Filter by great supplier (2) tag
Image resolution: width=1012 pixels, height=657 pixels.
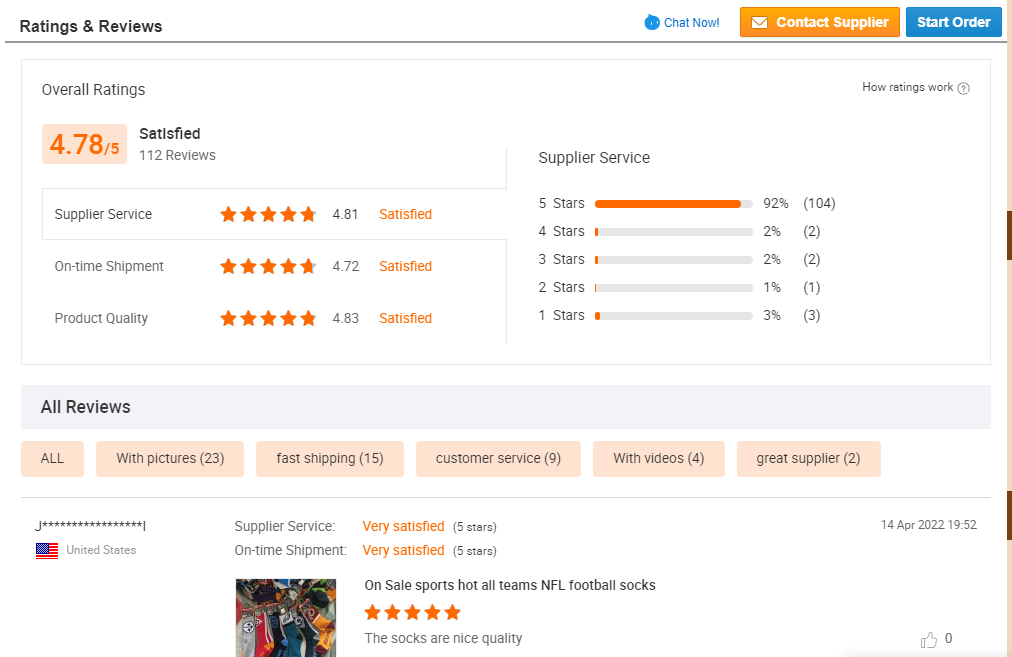[808, 458]
